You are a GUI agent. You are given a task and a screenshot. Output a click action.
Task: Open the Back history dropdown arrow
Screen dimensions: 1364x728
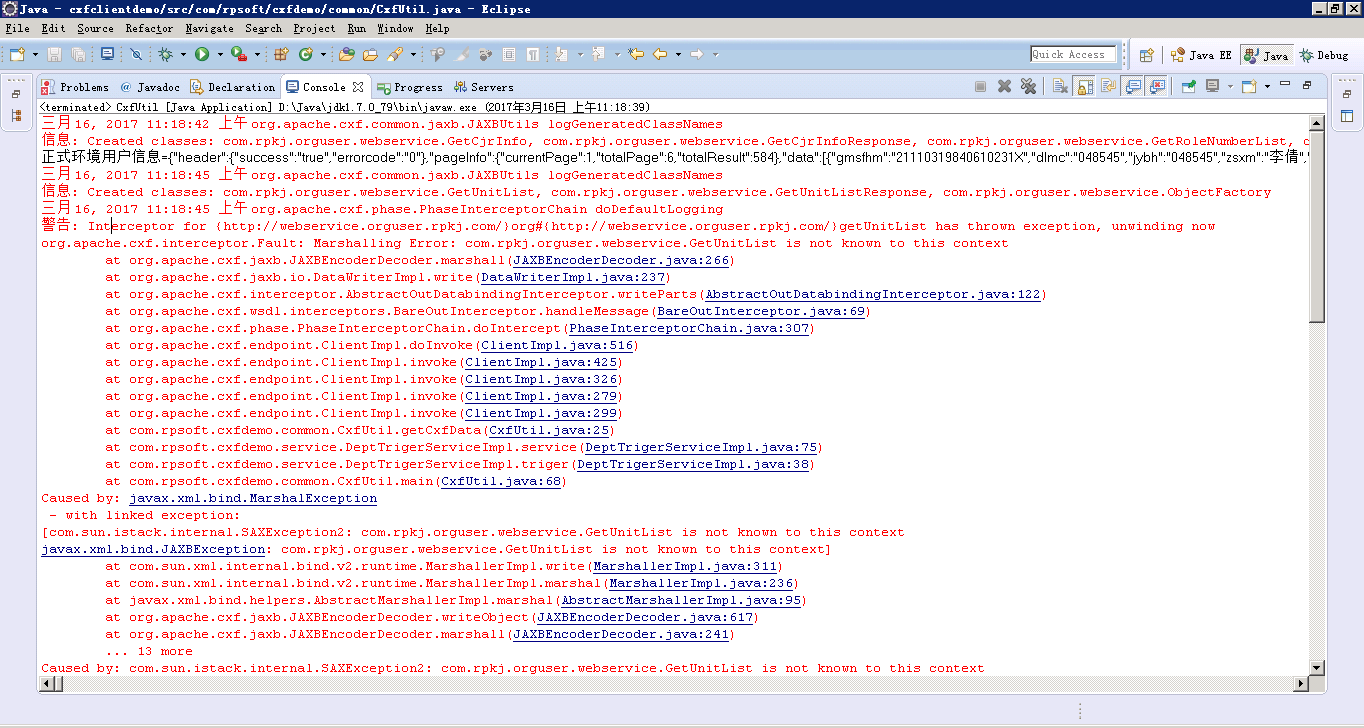pos(678,55)
